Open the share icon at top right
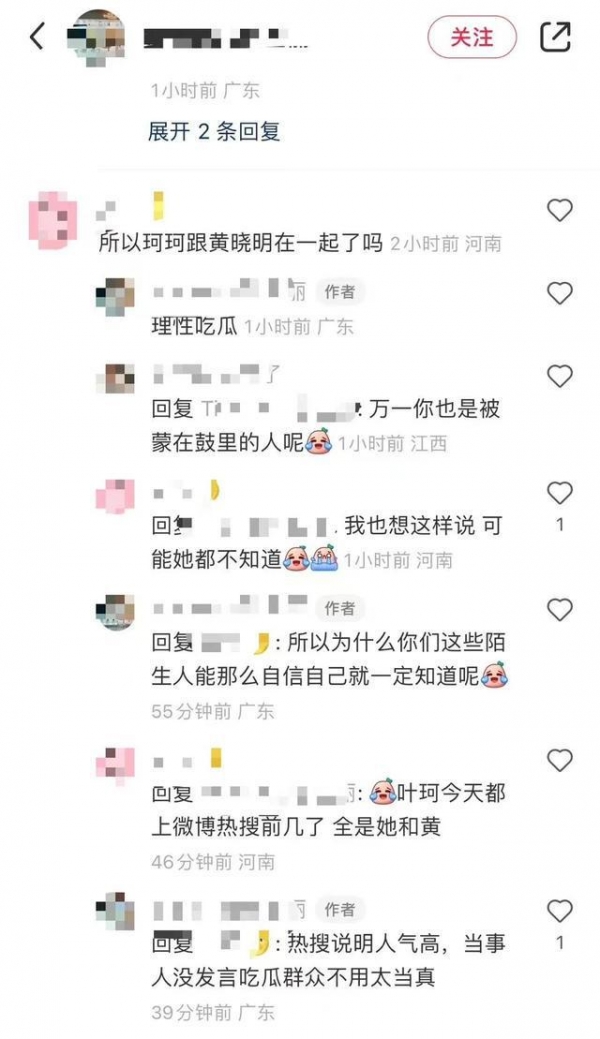The image size is (600, 1039). tap(555, 36)
